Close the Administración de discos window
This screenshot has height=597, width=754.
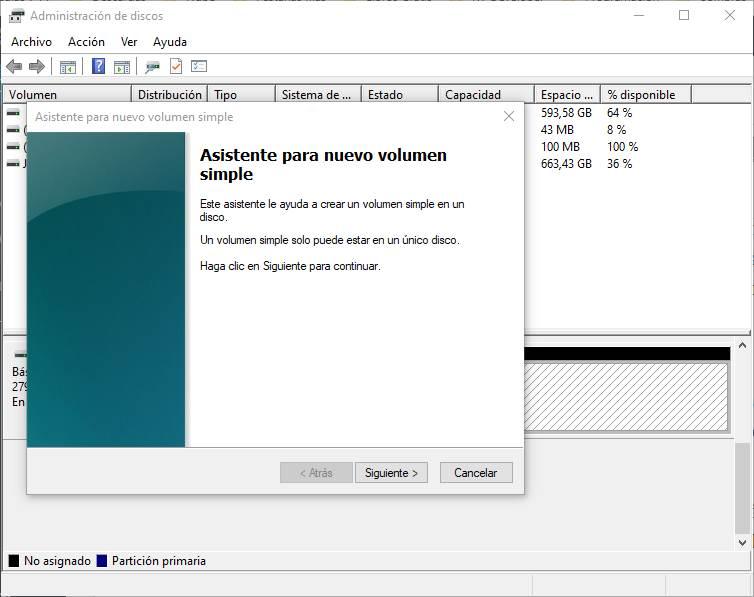coord(729,15)
